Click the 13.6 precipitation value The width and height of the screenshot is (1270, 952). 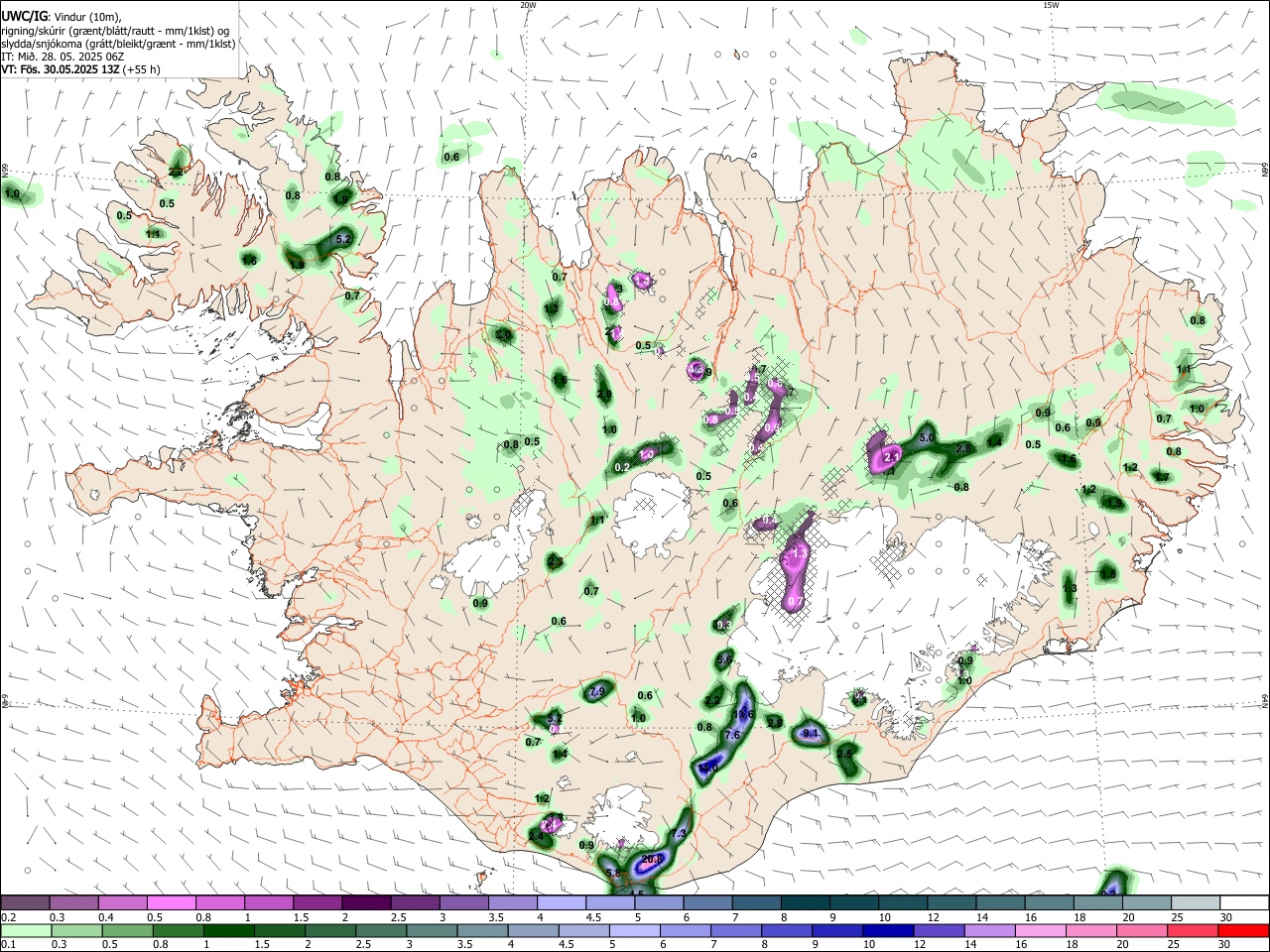(744, 714)
